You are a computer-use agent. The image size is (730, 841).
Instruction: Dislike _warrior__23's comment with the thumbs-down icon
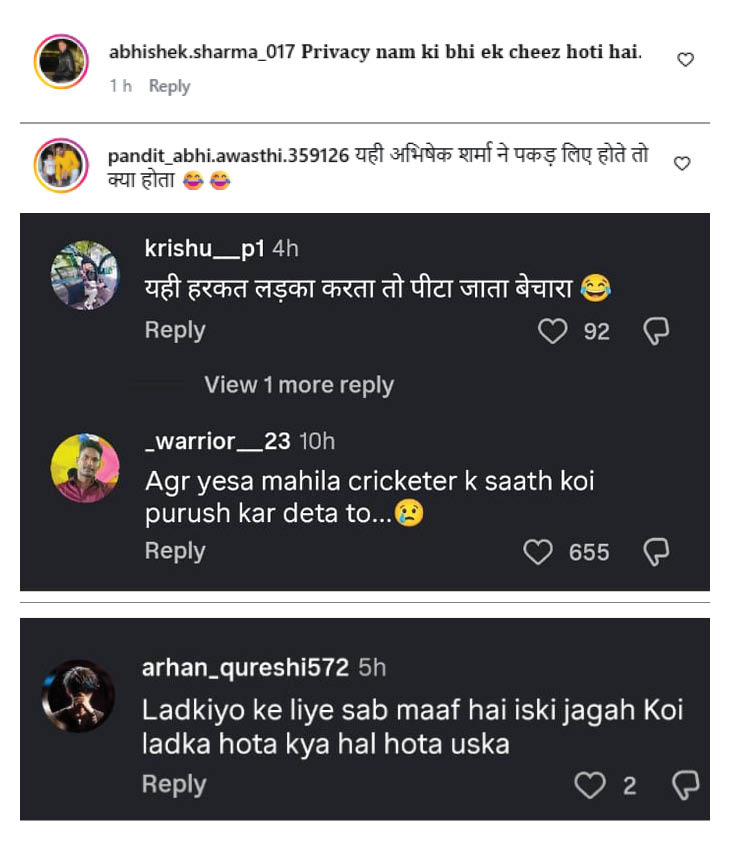[657, 550]
